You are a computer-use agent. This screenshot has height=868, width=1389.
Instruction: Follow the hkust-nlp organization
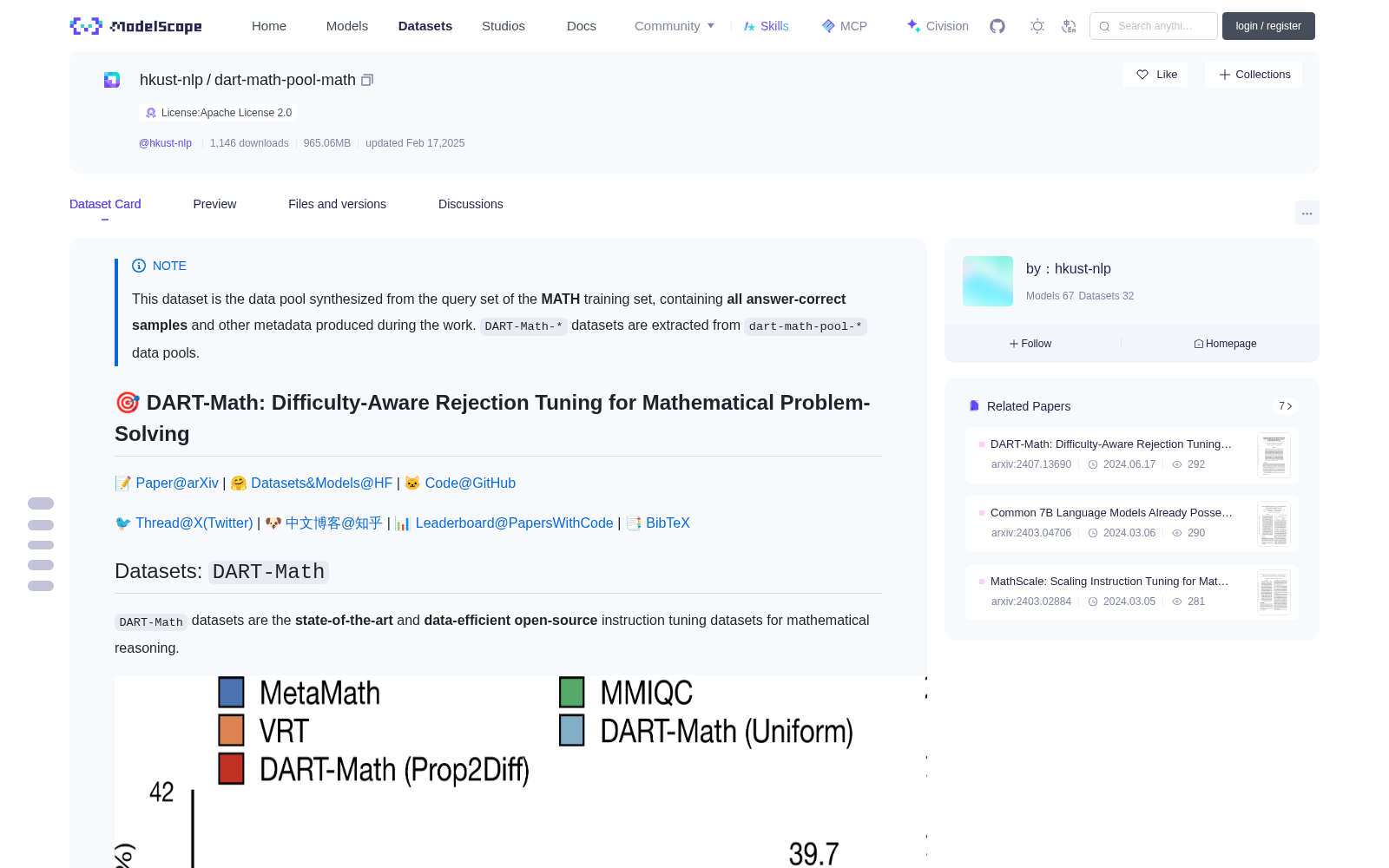pos(1030,344)
